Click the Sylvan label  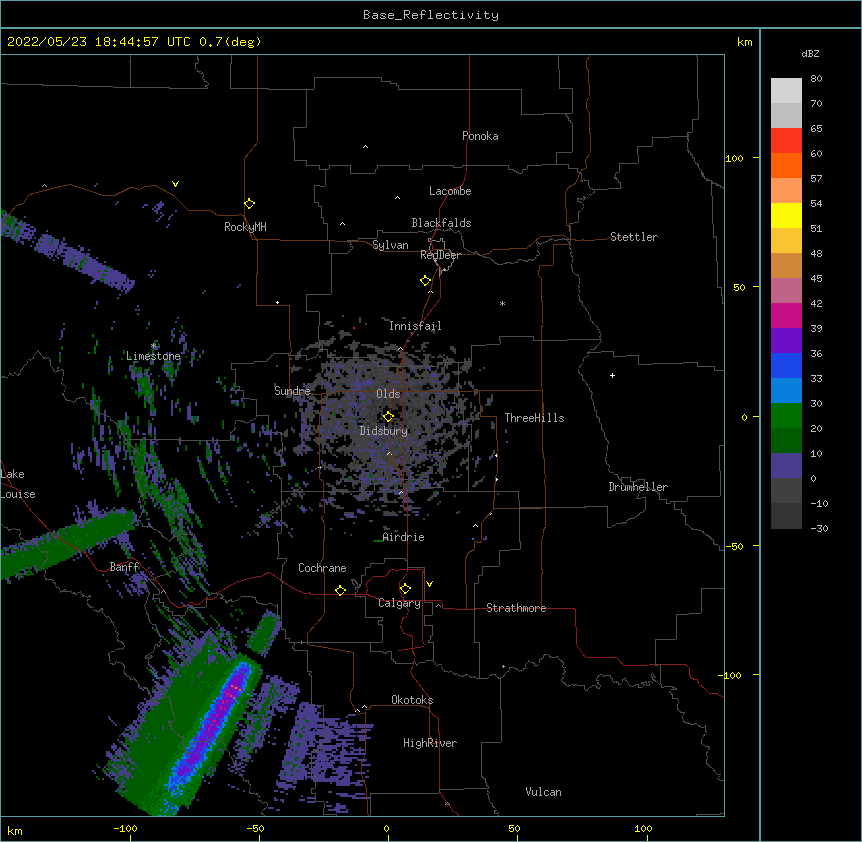tap(390, 245)
